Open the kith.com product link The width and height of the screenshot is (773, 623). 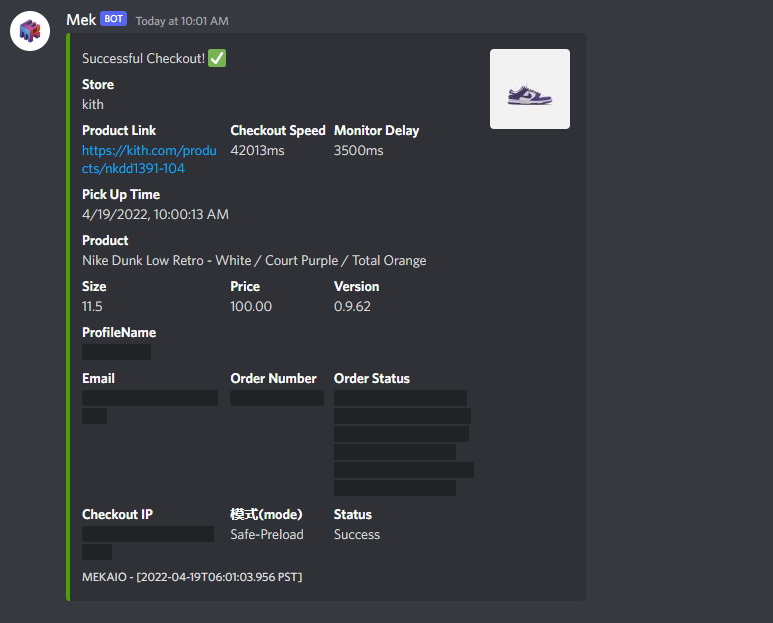tap(149, 159)
